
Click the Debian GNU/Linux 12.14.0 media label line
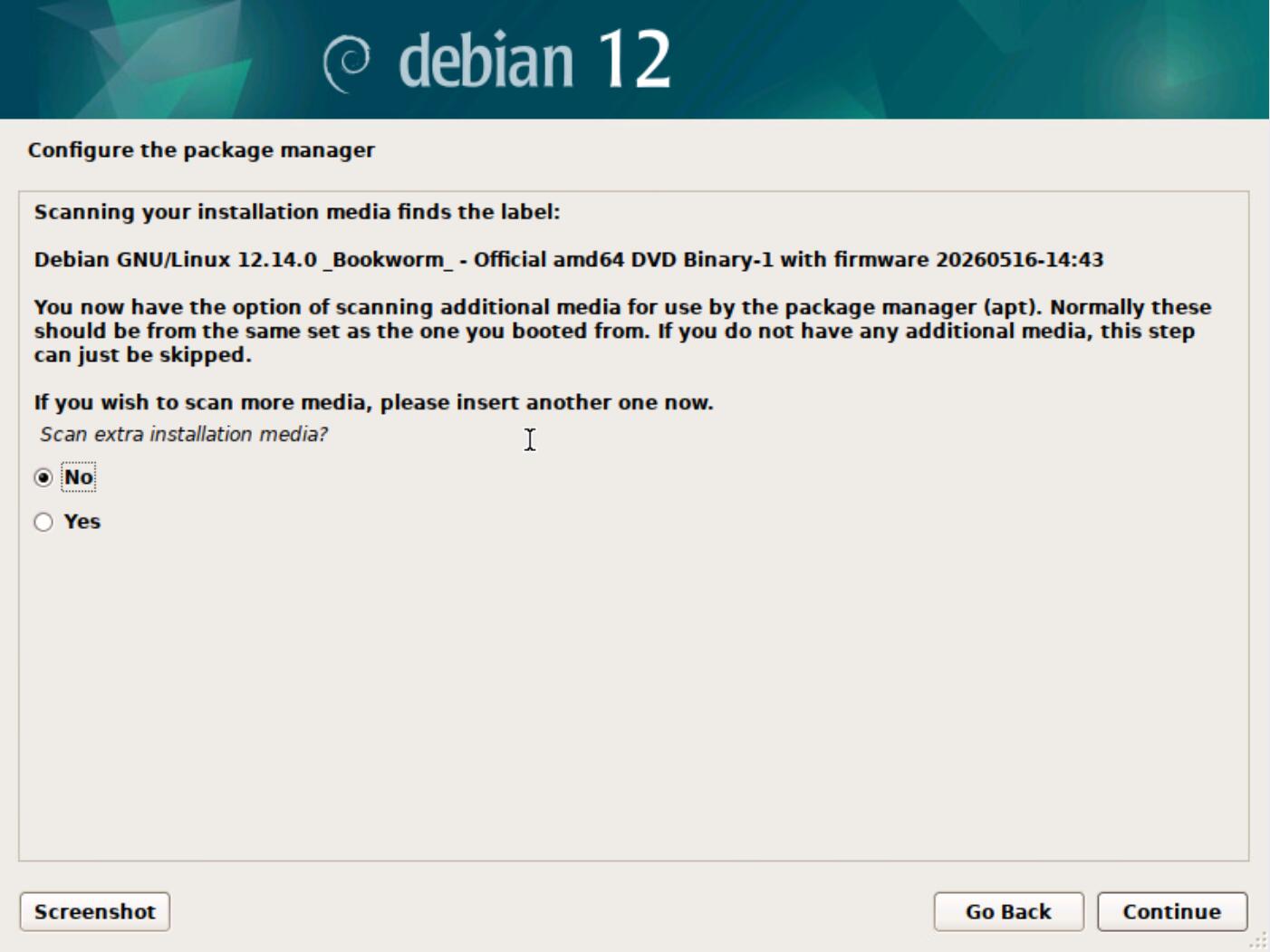(x=569, y=260)
